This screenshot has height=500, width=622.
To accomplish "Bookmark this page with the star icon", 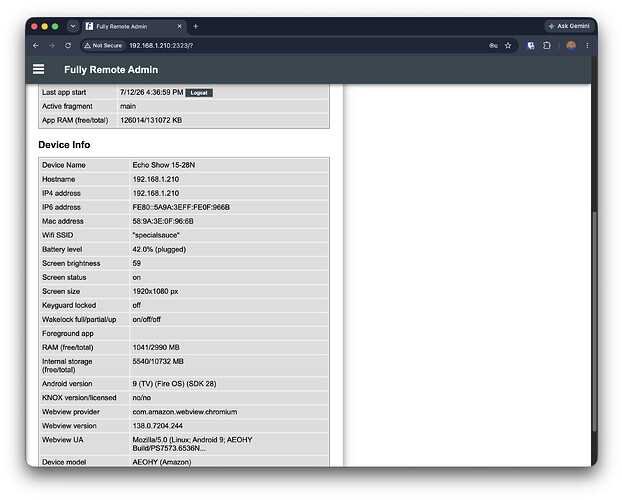I will [x=508, y=46].
